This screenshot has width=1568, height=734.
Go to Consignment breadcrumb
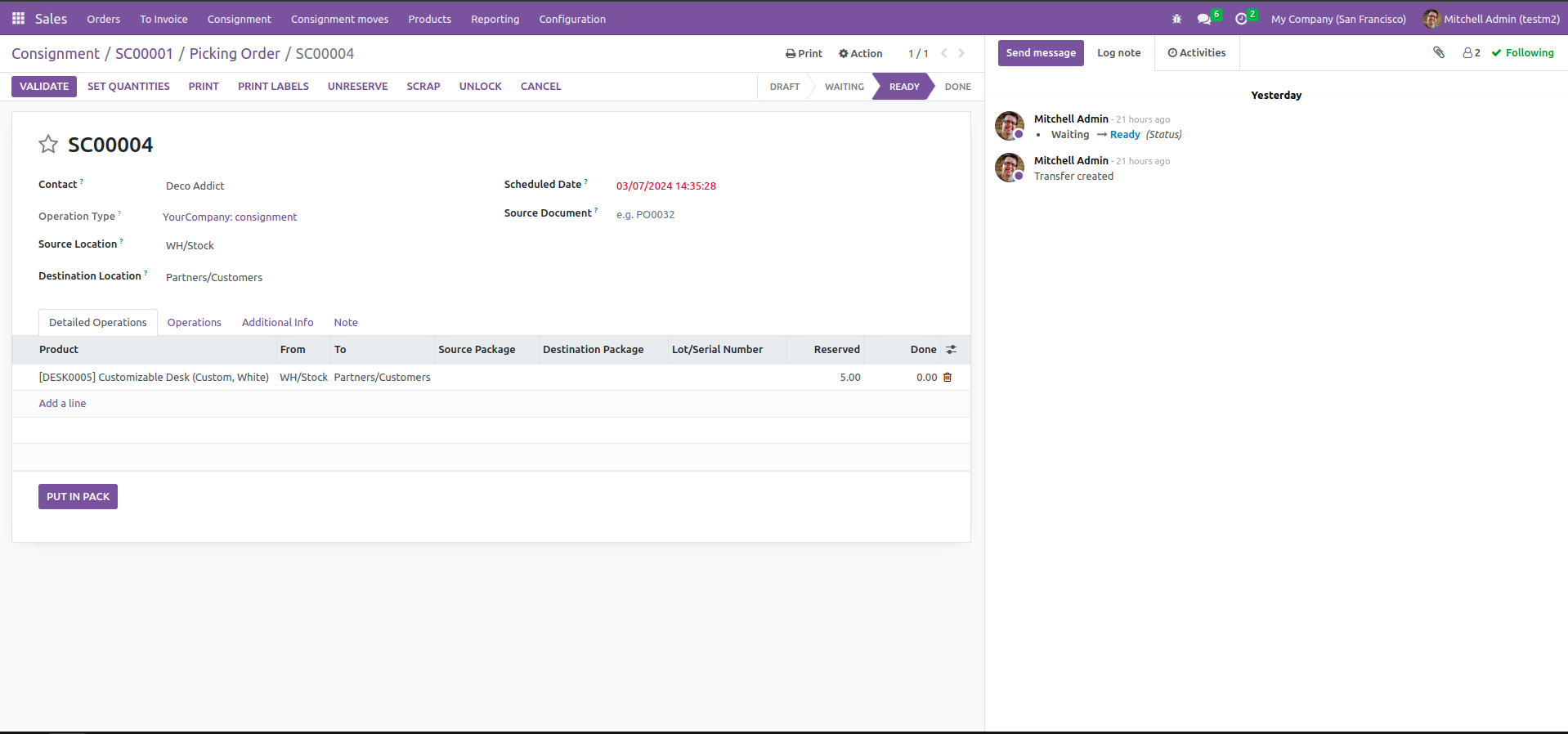coord(56,53)
